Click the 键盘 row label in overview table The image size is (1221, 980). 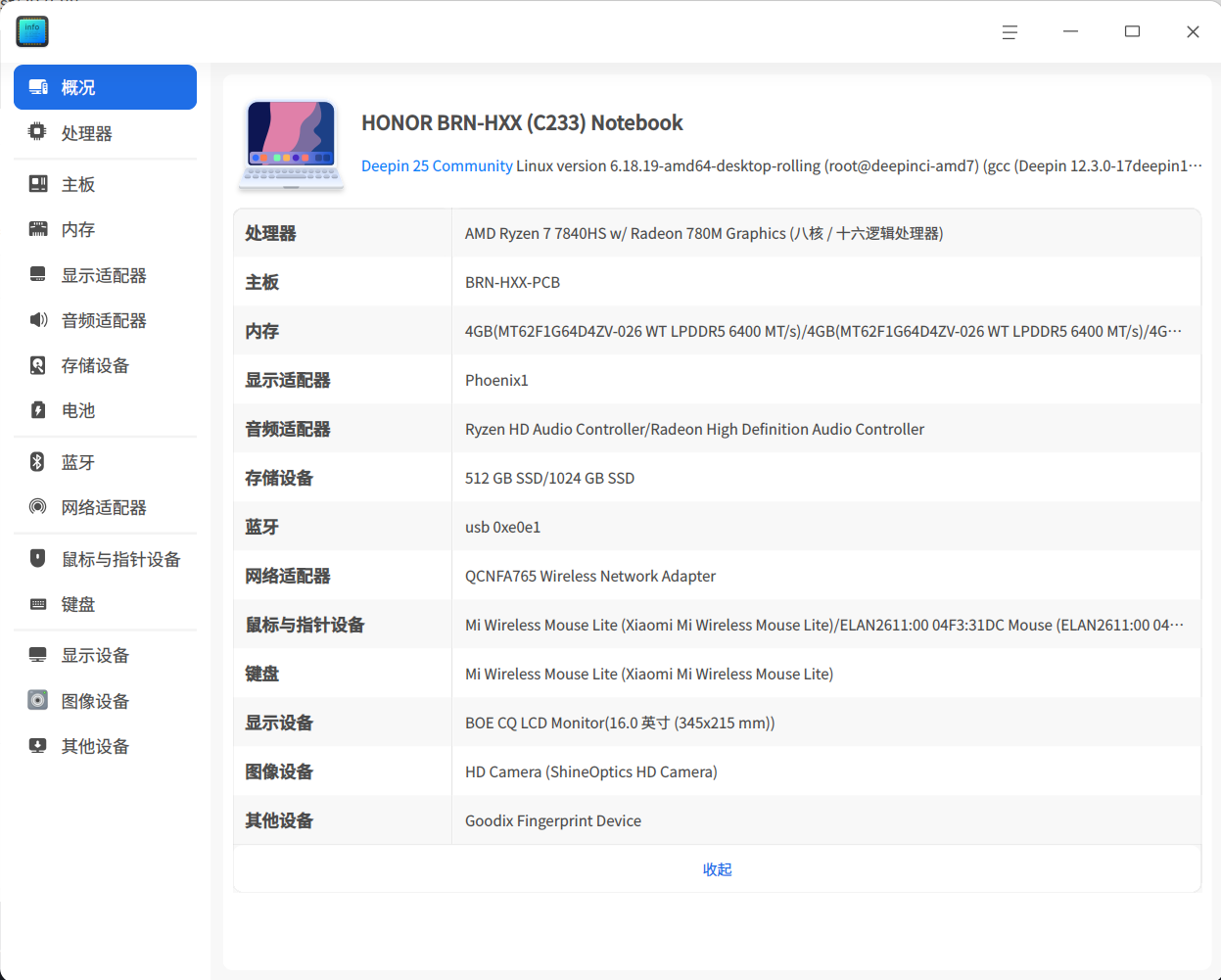tap(262, 674)
